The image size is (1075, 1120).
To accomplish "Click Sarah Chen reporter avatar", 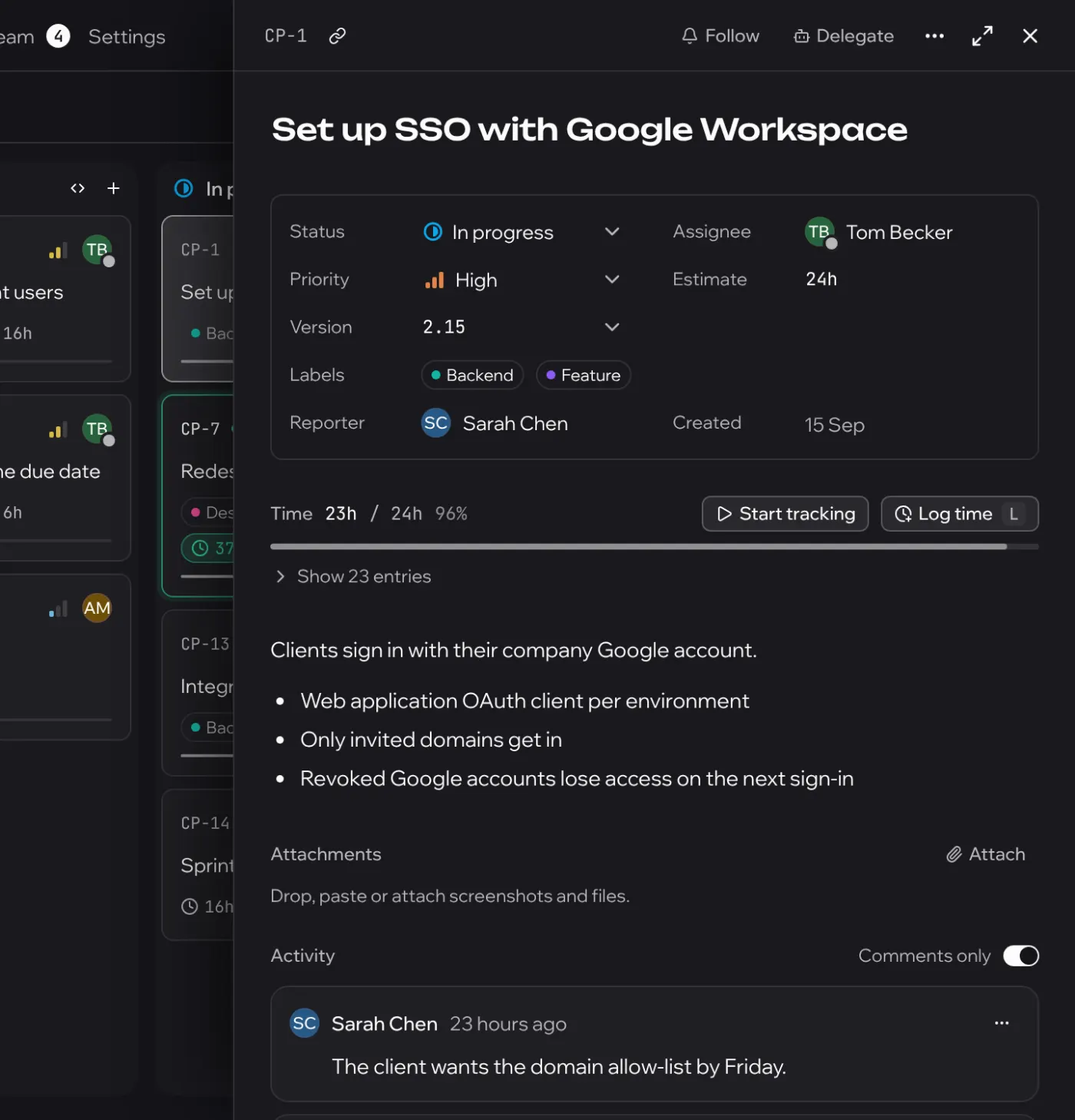I will [x=436, y=422].
